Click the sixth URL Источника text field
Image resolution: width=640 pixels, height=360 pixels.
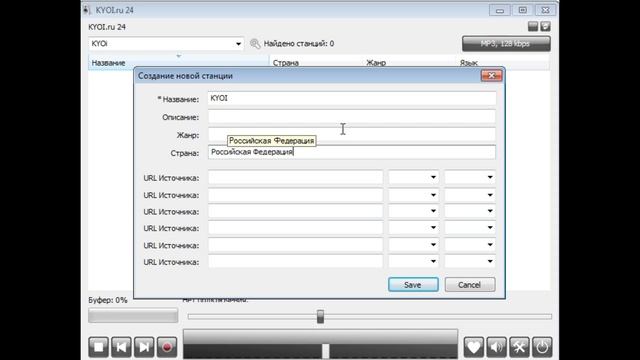click(x=296, y=262)
